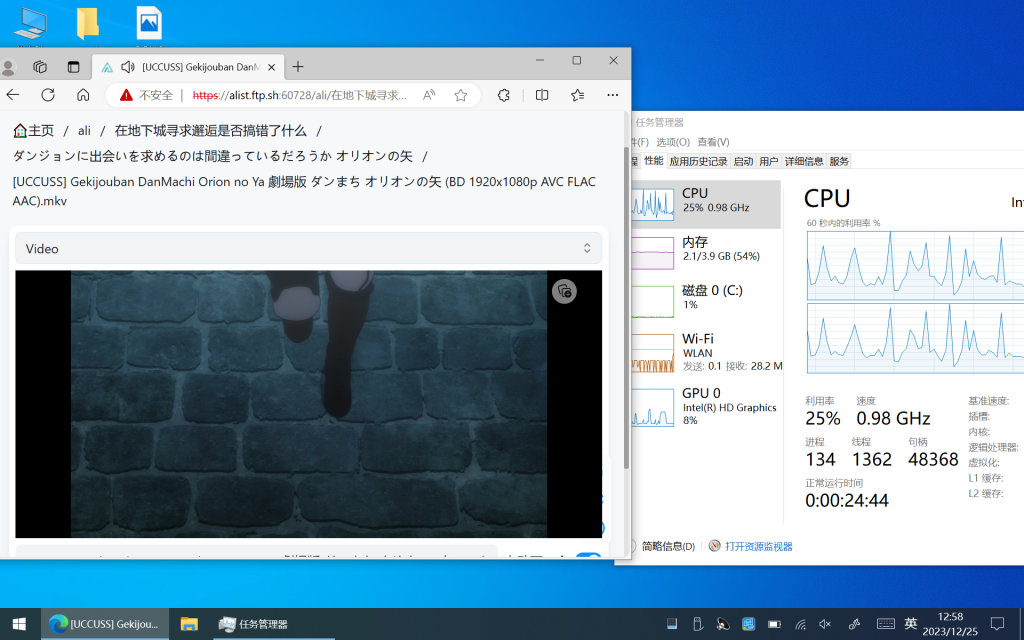Open clock showing 12:58 2023/12/25

coord(950,624)
